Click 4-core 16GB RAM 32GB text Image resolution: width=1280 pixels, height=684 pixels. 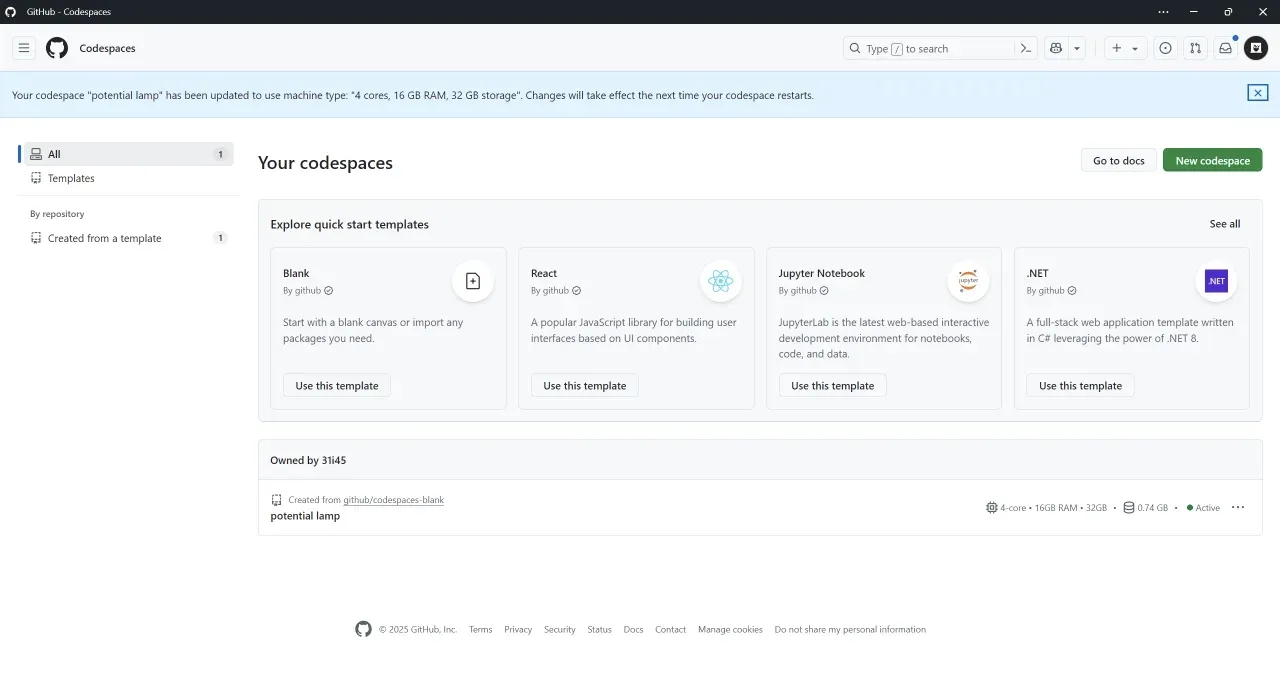[x=1054, y=508]
